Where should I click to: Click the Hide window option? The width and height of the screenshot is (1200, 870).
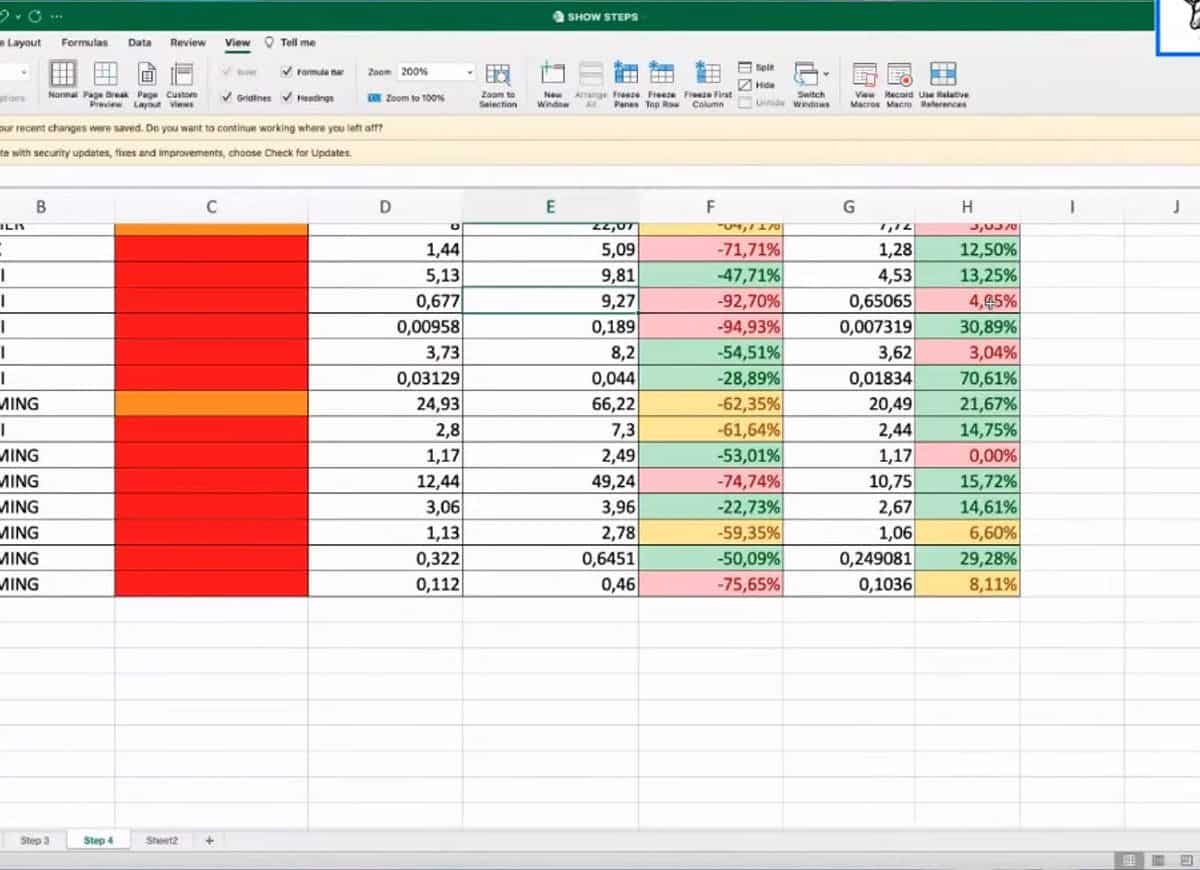pos(757,85)
